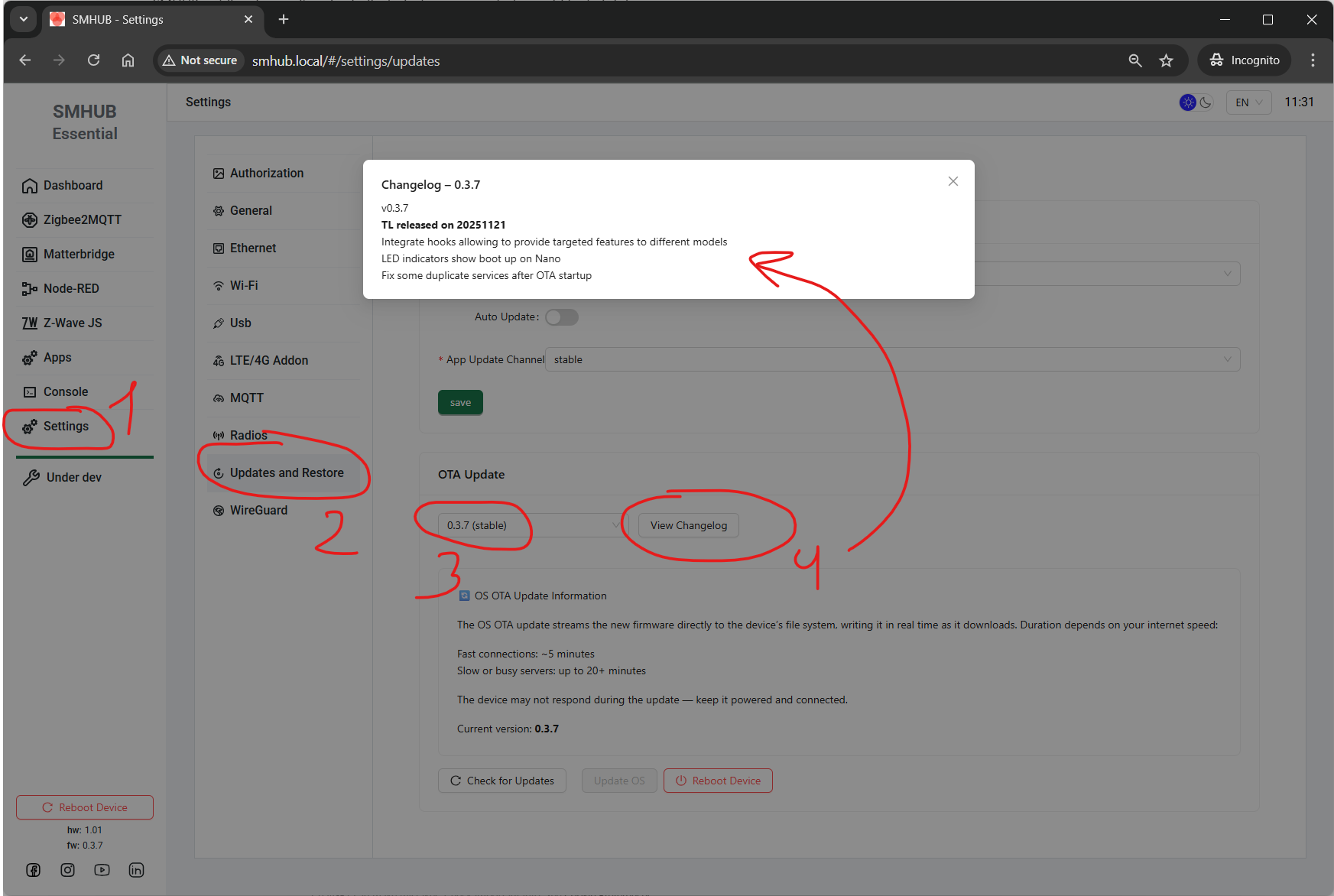
Task: Close the Changelog popup with X
Action: coord(953,181)
